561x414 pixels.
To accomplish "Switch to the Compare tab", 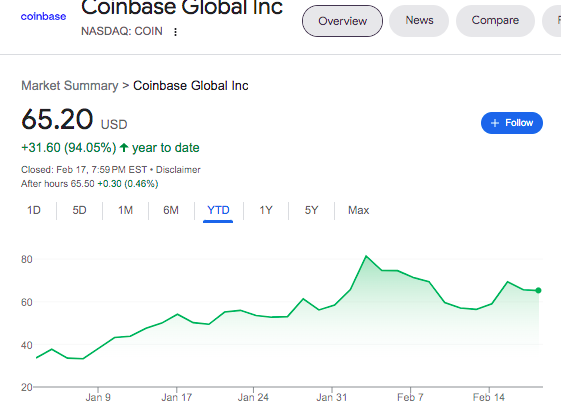I will point(495,20).
